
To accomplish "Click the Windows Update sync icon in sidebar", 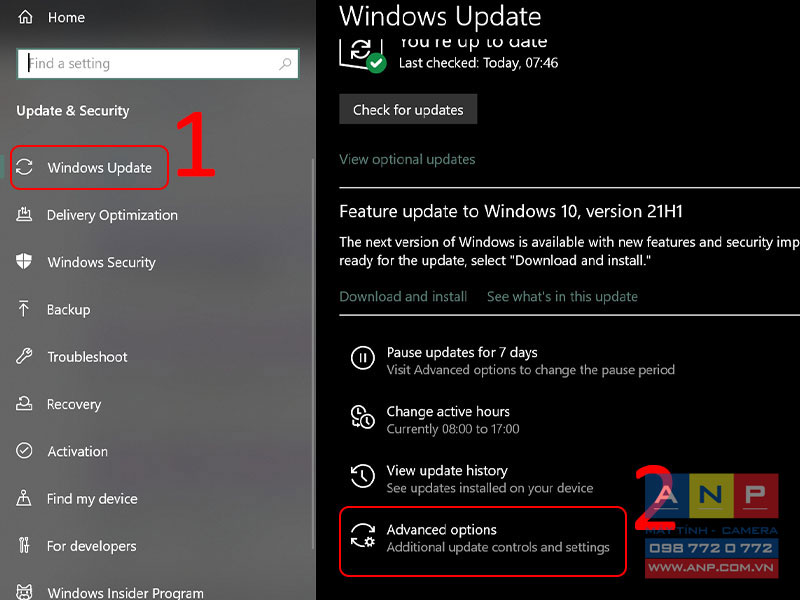I will click(24, 167).
